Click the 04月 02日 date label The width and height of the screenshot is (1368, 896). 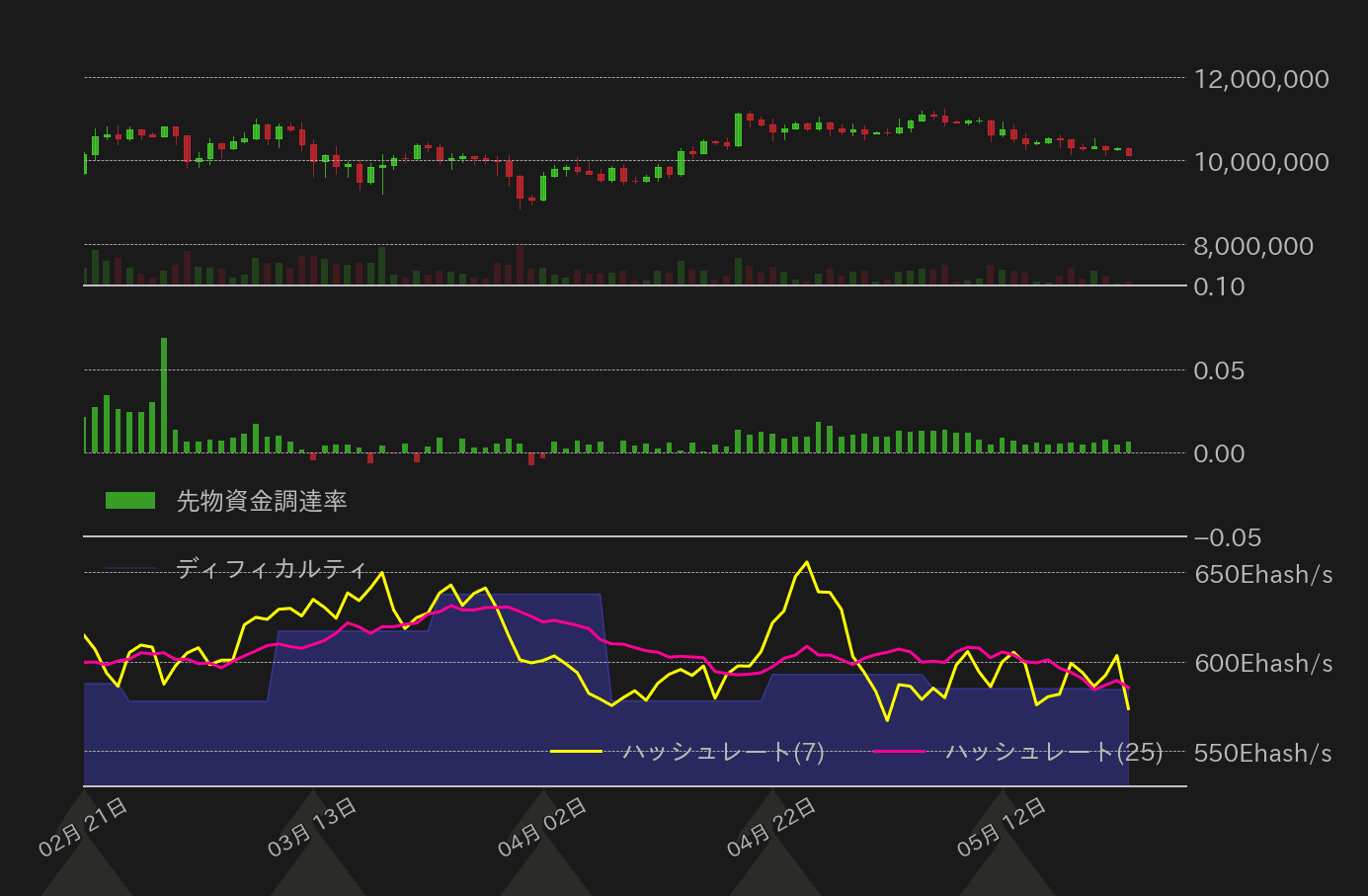click(543, 828)
